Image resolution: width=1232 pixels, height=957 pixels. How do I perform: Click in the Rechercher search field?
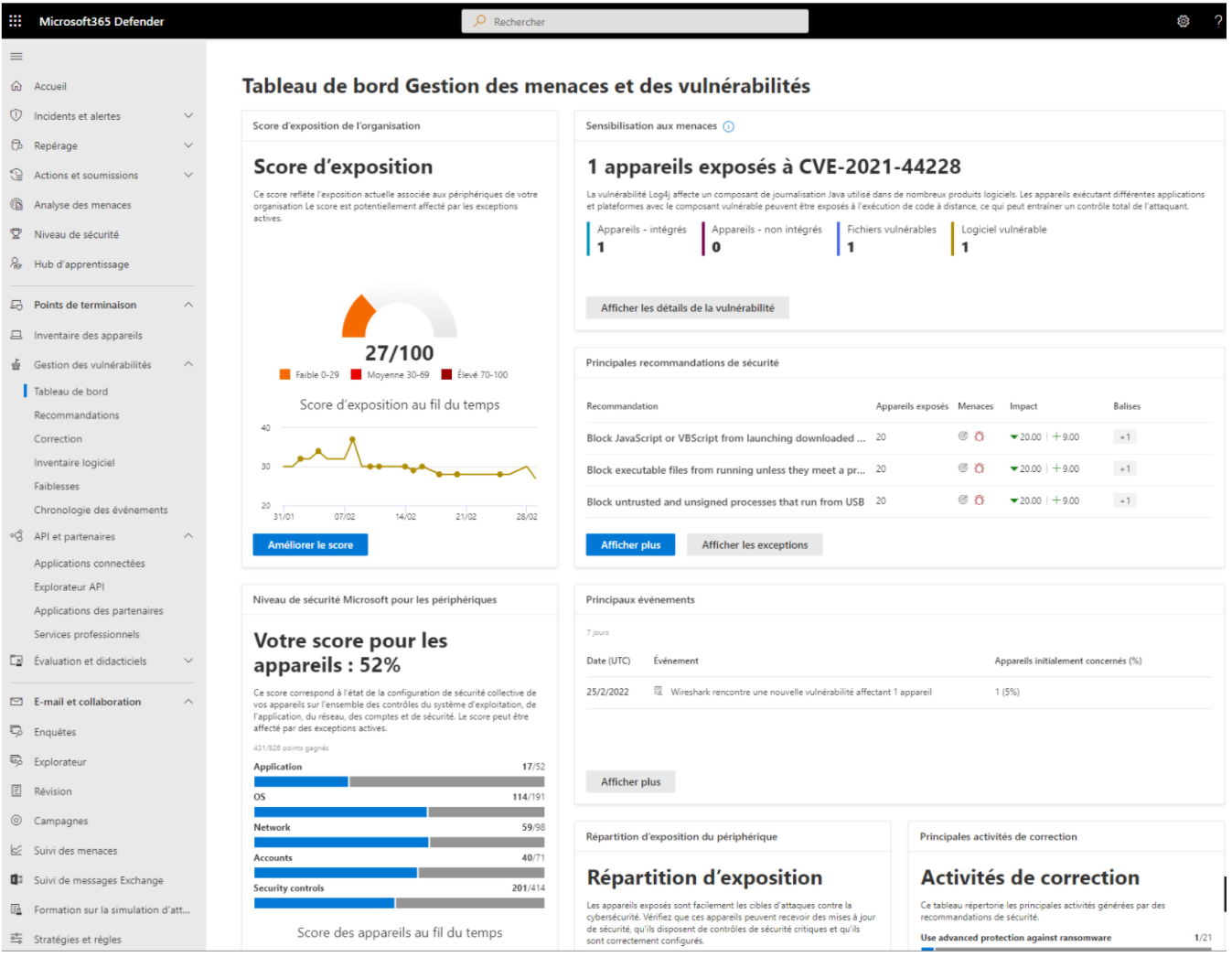635,21
